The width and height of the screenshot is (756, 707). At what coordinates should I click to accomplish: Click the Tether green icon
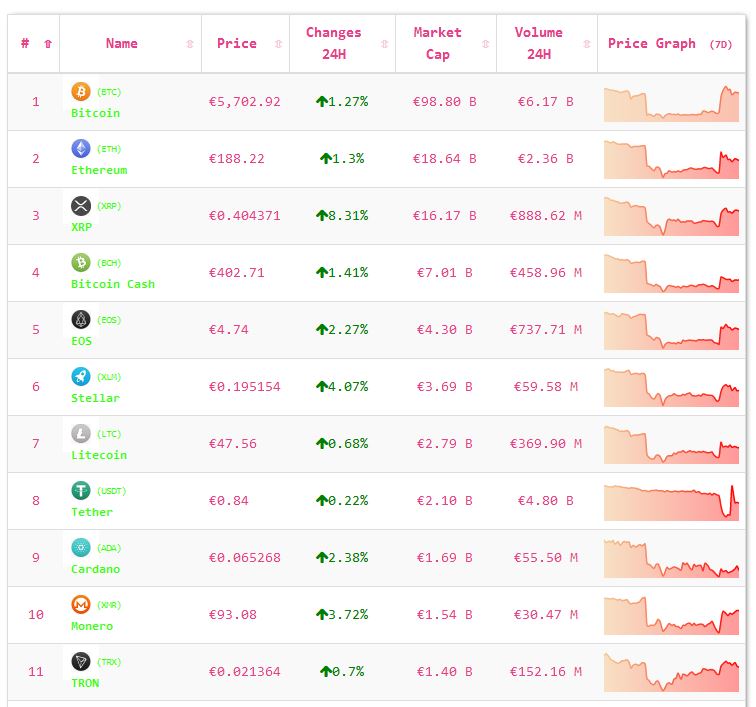pyautogui.click(x=80, y=491)
